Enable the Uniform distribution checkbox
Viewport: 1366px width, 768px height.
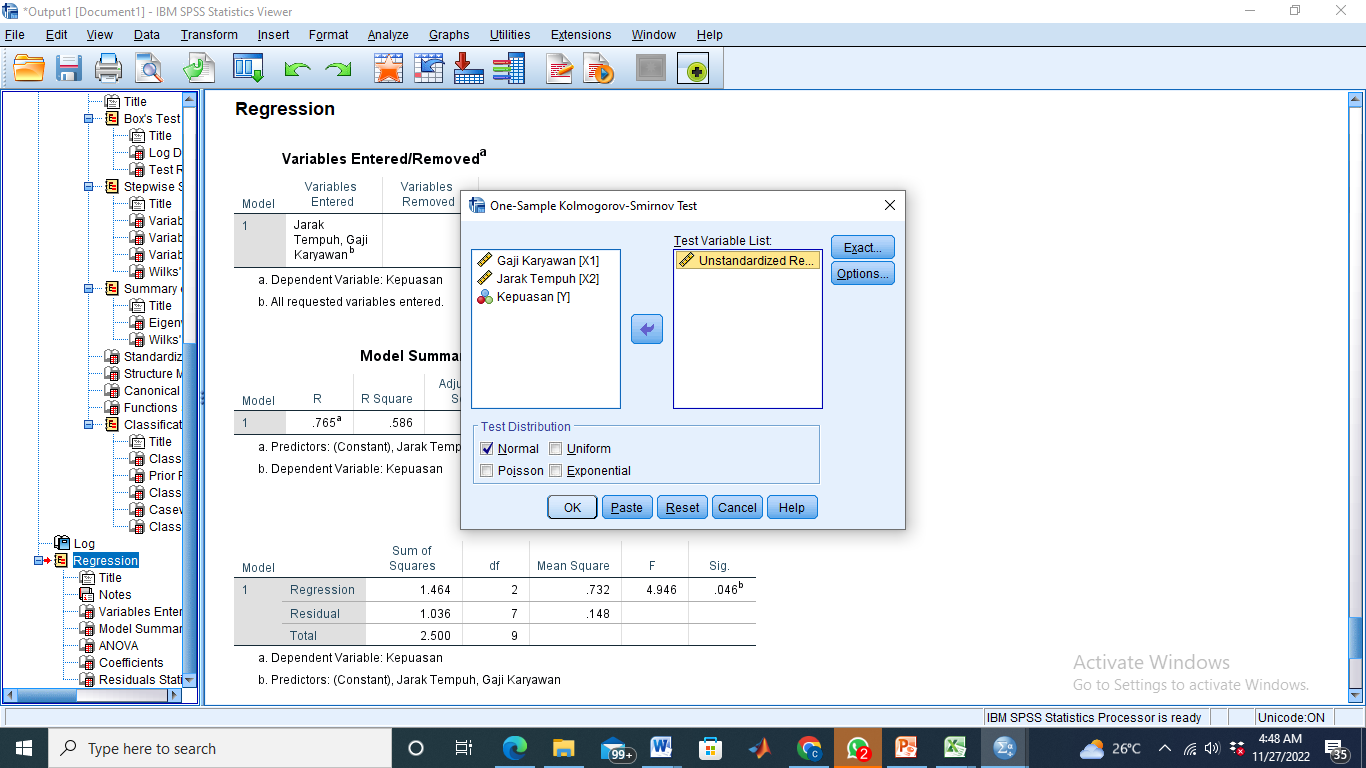click(x=556, y=449)
